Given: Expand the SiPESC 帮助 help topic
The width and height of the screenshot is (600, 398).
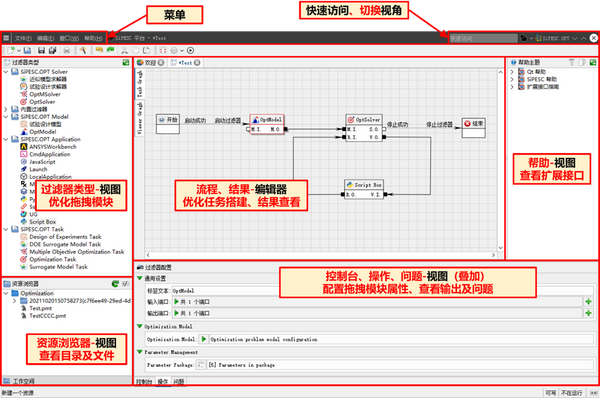Looking at the screenshot, I should 512,79.
